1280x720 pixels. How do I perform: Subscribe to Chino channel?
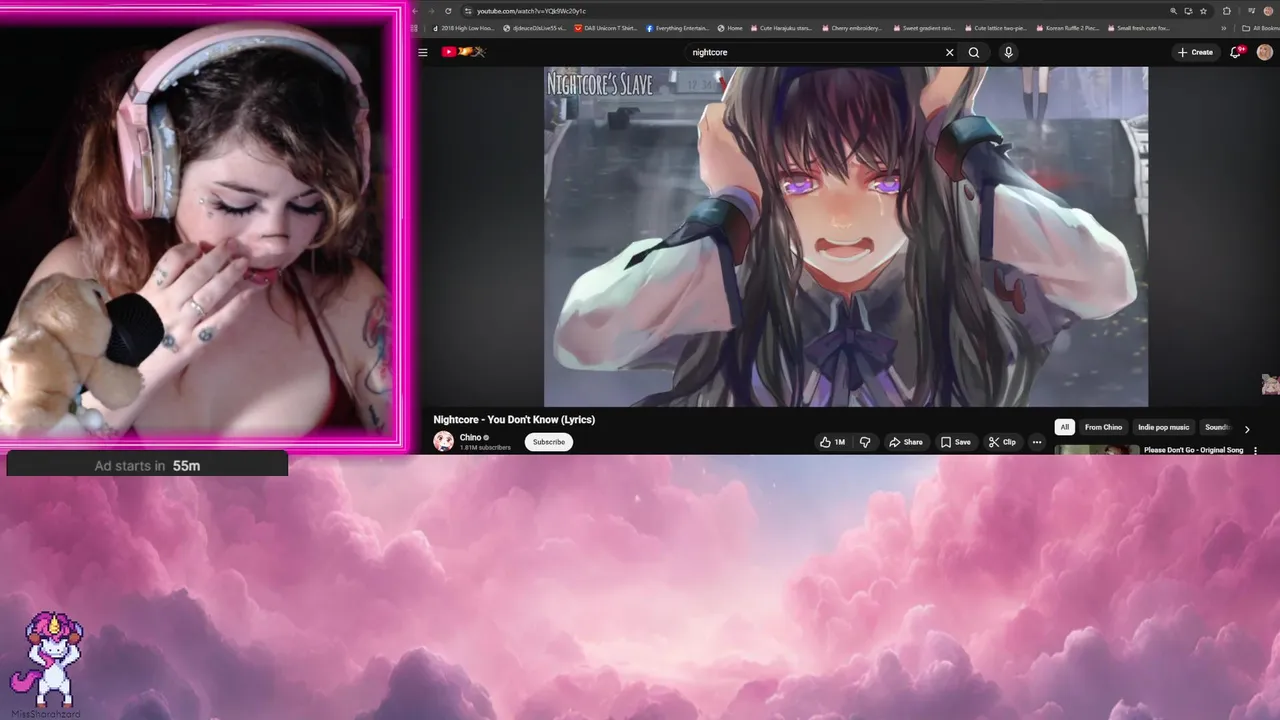click(548, 442)
